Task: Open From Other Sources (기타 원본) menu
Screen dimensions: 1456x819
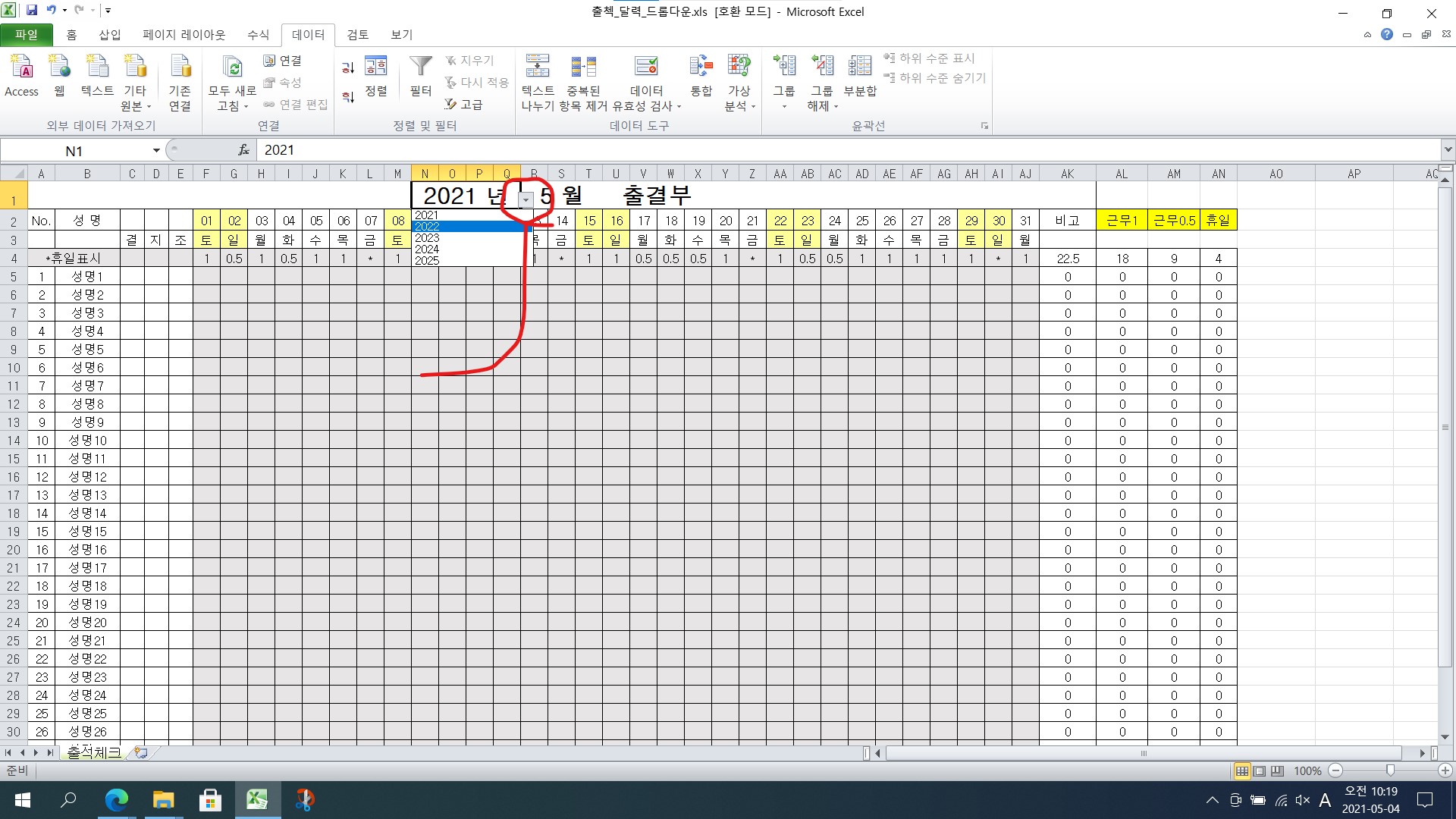Action: tap(136, 82)
